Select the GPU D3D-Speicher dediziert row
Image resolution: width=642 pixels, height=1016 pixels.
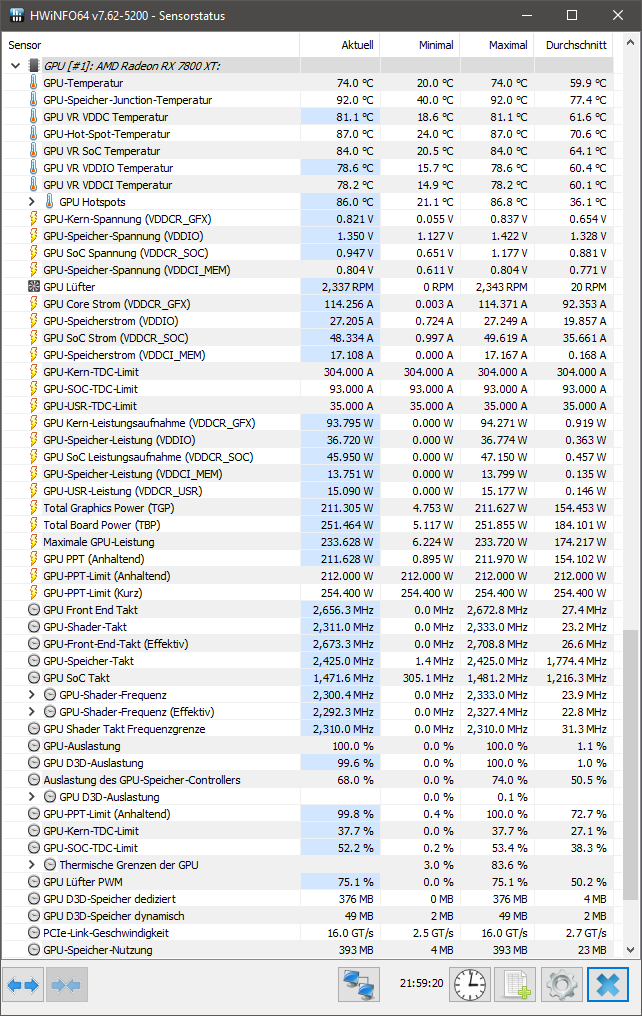click(x=307, y=899)
